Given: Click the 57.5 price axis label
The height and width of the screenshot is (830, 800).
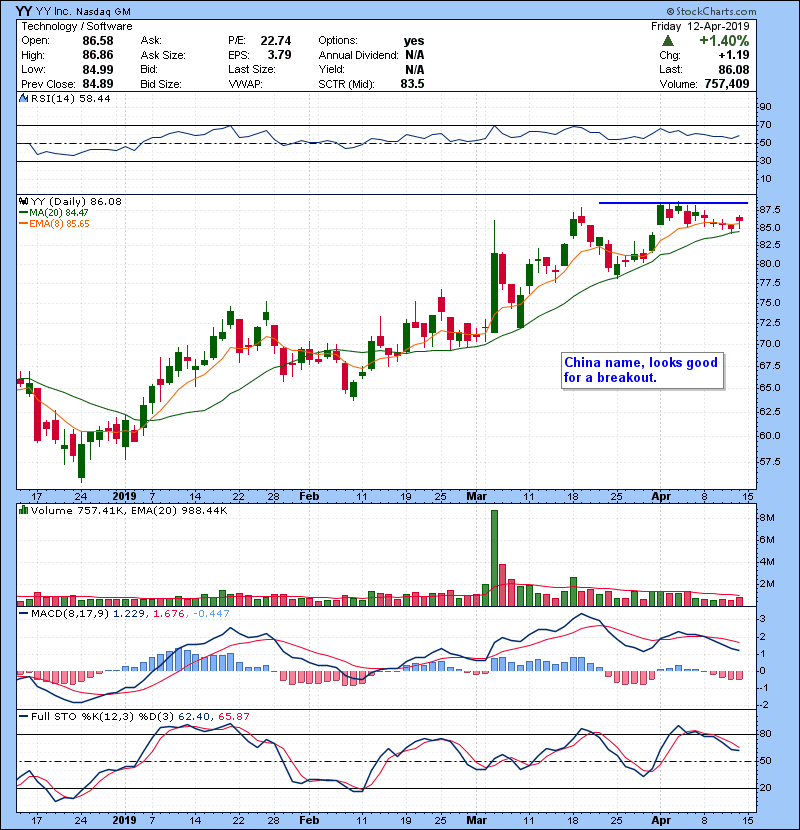Looking at the screenshot, I should tap(770, 462).
